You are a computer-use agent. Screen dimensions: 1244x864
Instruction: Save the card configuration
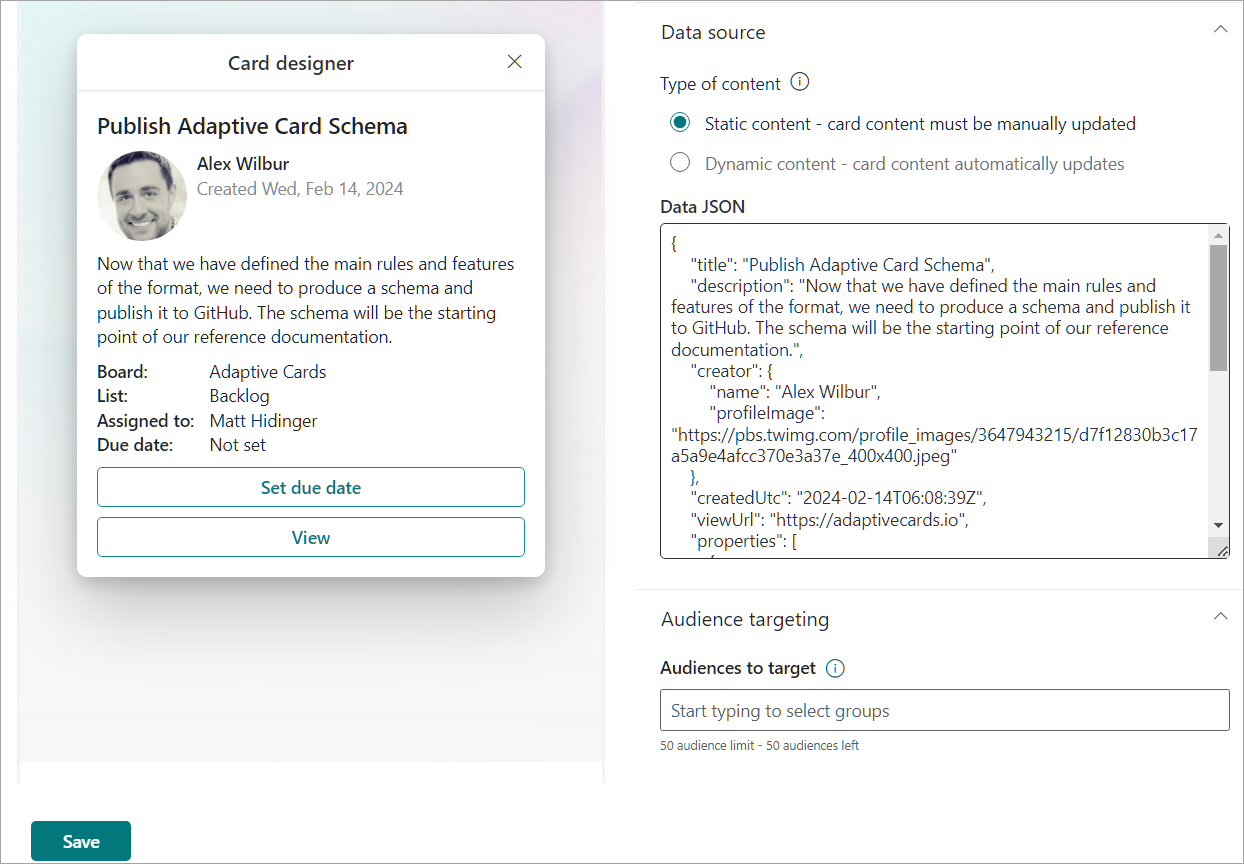click(x=81, y=841)
